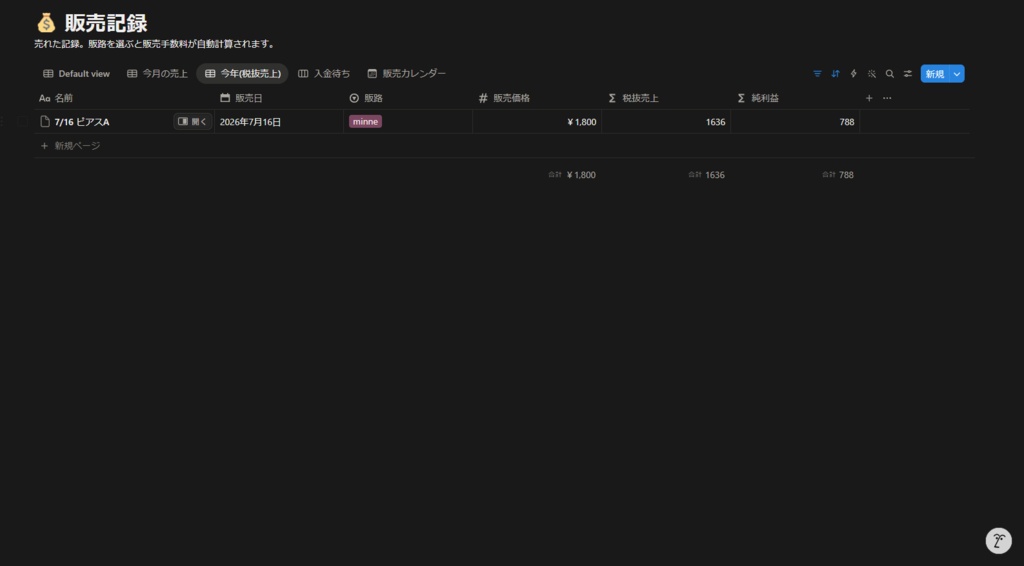Screen dimensions: 1024x566
Task: Open the automations lightning icon
Action: pyautogui.click(x=854, y=74)
